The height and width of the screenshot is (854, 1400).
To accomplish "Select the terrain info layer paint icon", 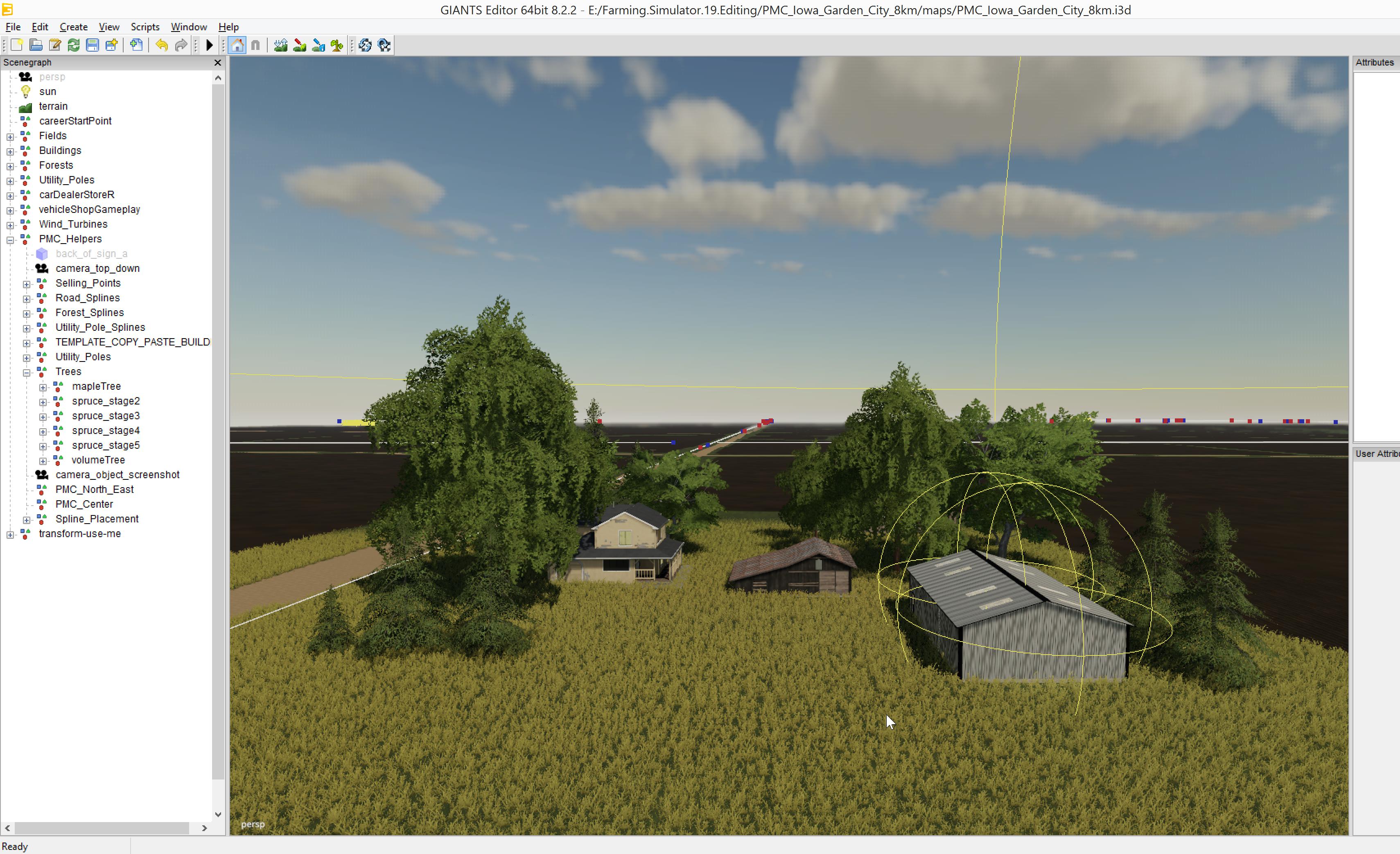I will click(318, 45).
